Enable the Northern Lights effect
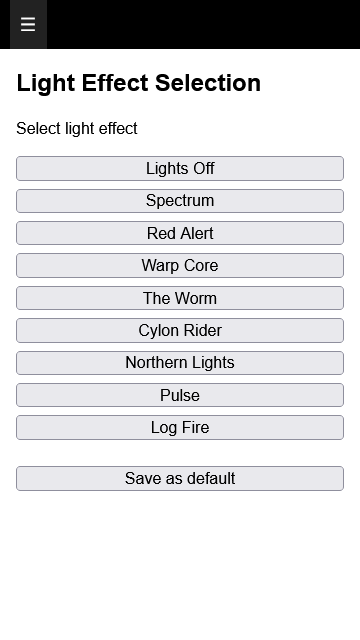Image resolution: width=360 pixels, height=640 pixels. coord(180,363)
